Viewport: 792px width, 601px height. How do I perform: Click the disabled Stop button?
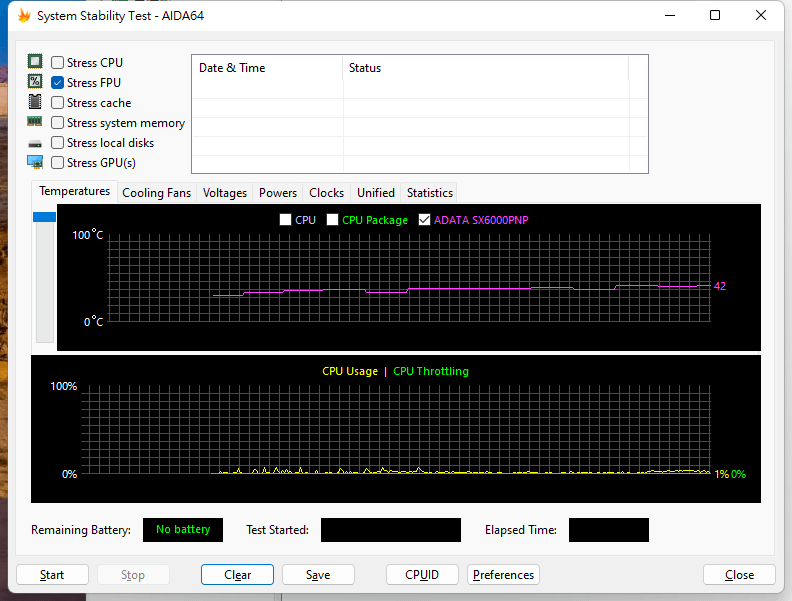point(133,575)
